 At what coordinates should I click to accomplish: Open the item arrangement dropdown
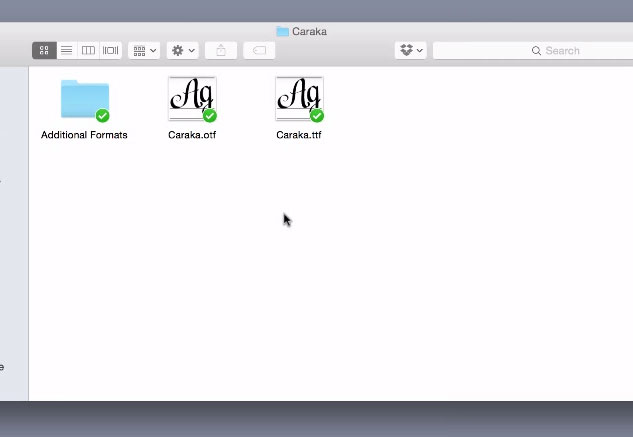144,50
